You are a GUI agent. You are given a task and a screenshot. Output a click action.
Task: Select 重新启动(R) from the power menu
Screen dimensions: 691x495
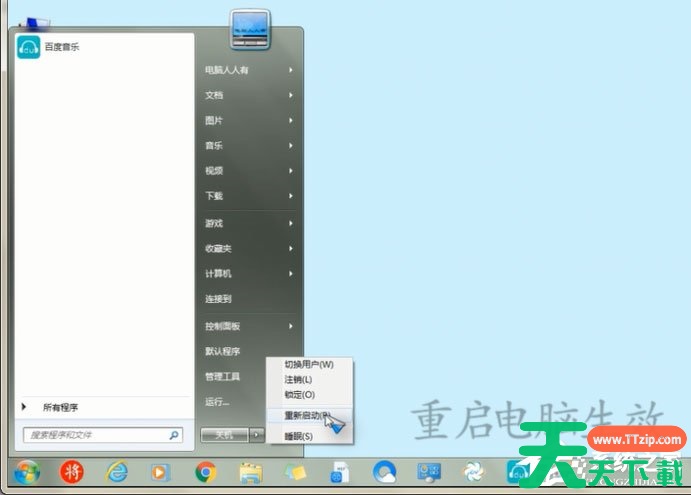point(308,414)
